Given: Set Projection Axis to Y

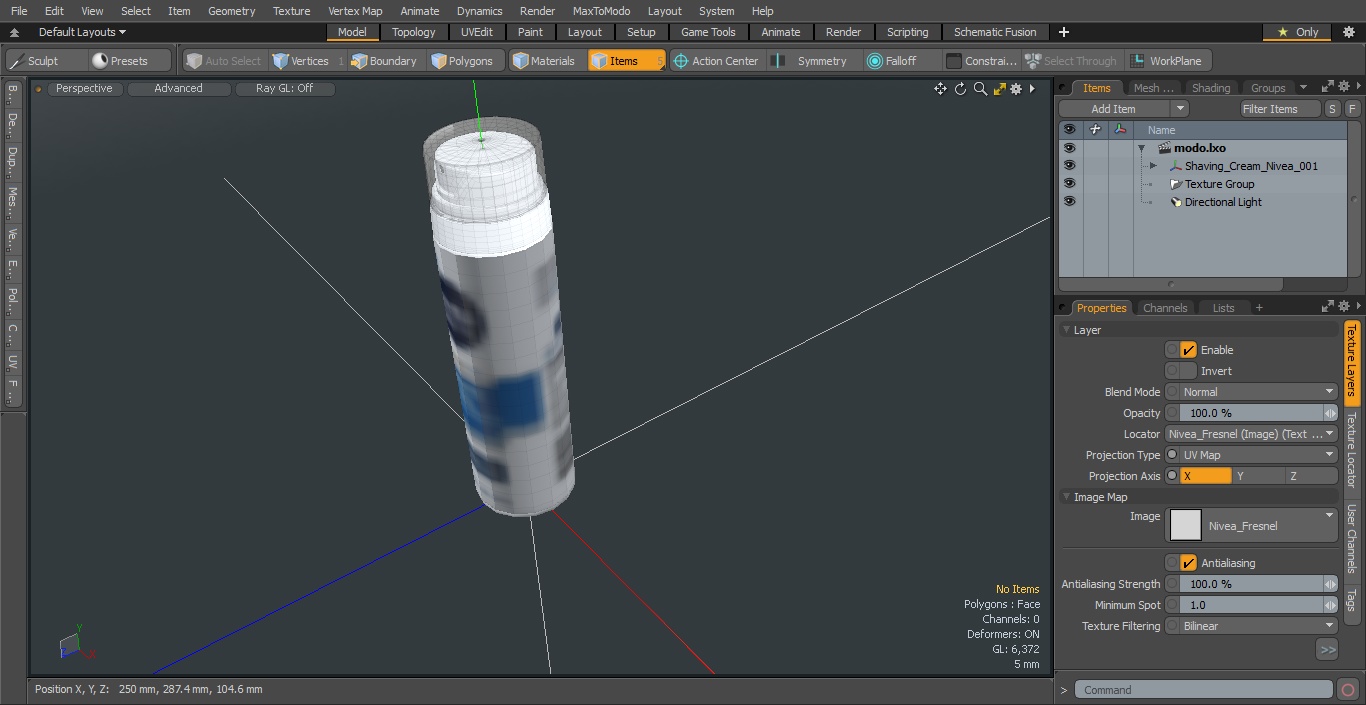Looking at the screenshot, I should 1258,476.
